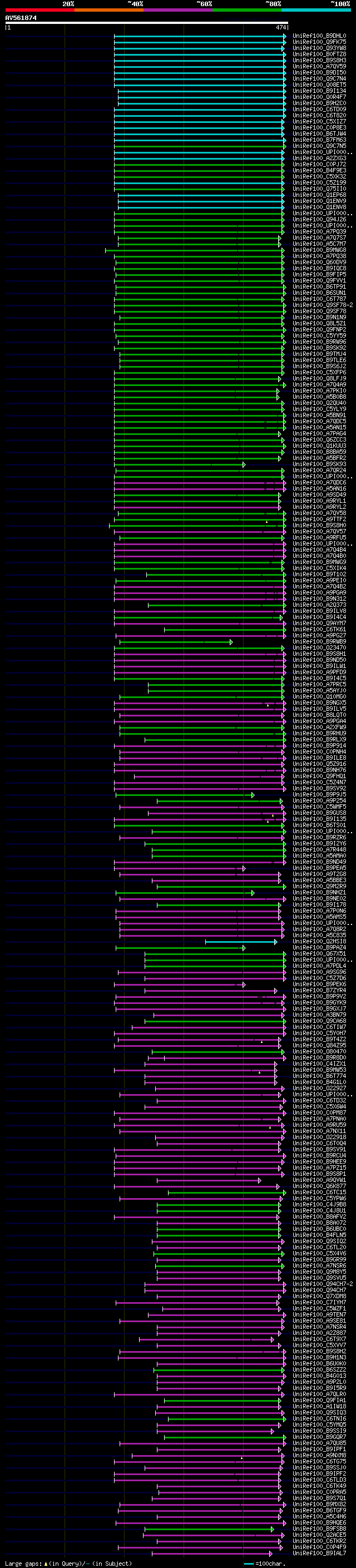This screenshot has width=356, height=1568.
Task: Select the UniRef100_B7ZYR4 label
Action: pos(319,990)
